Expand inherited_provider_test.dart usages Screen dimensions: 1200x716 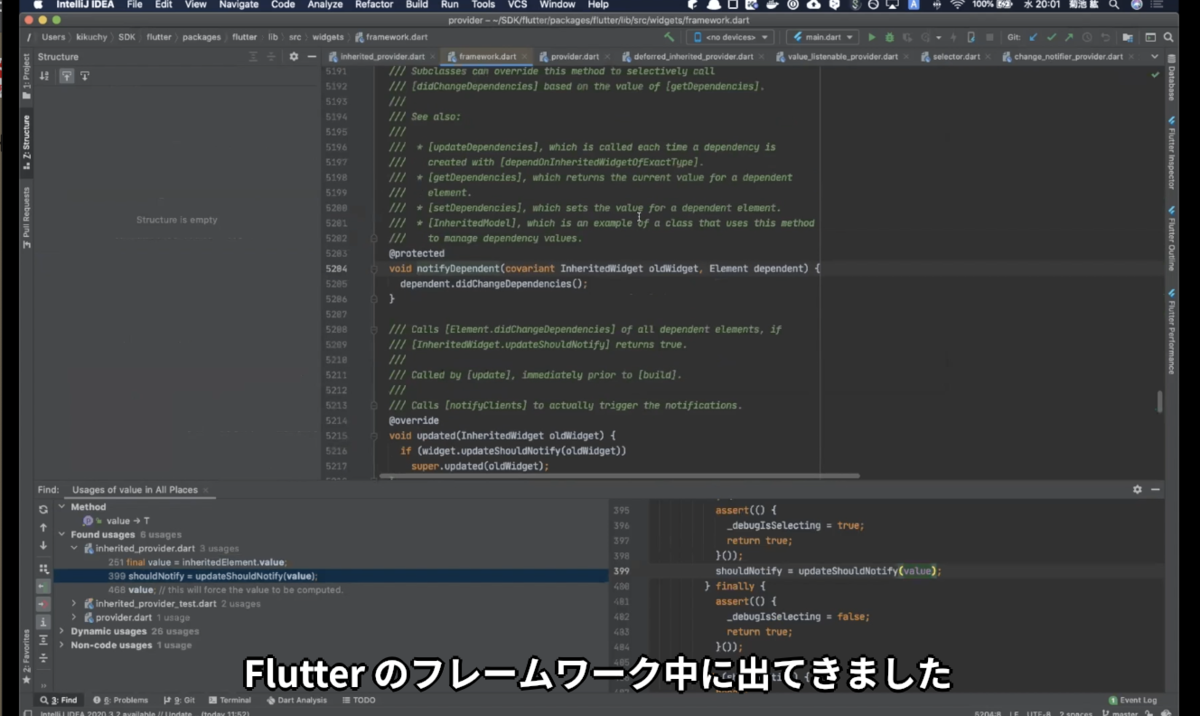point(74,604)
